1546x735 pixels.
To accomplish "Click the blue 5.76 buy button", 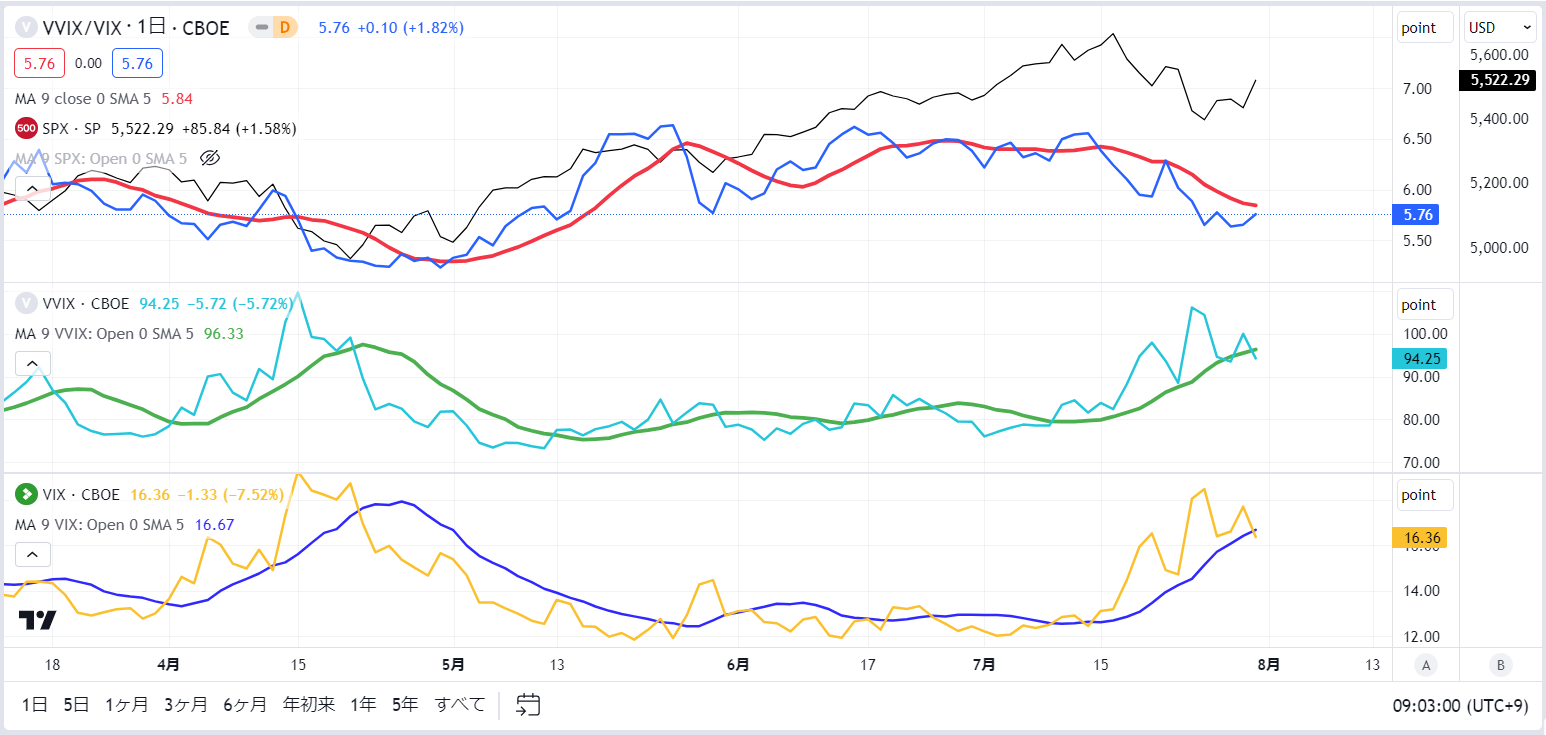I will click(137, 63).
